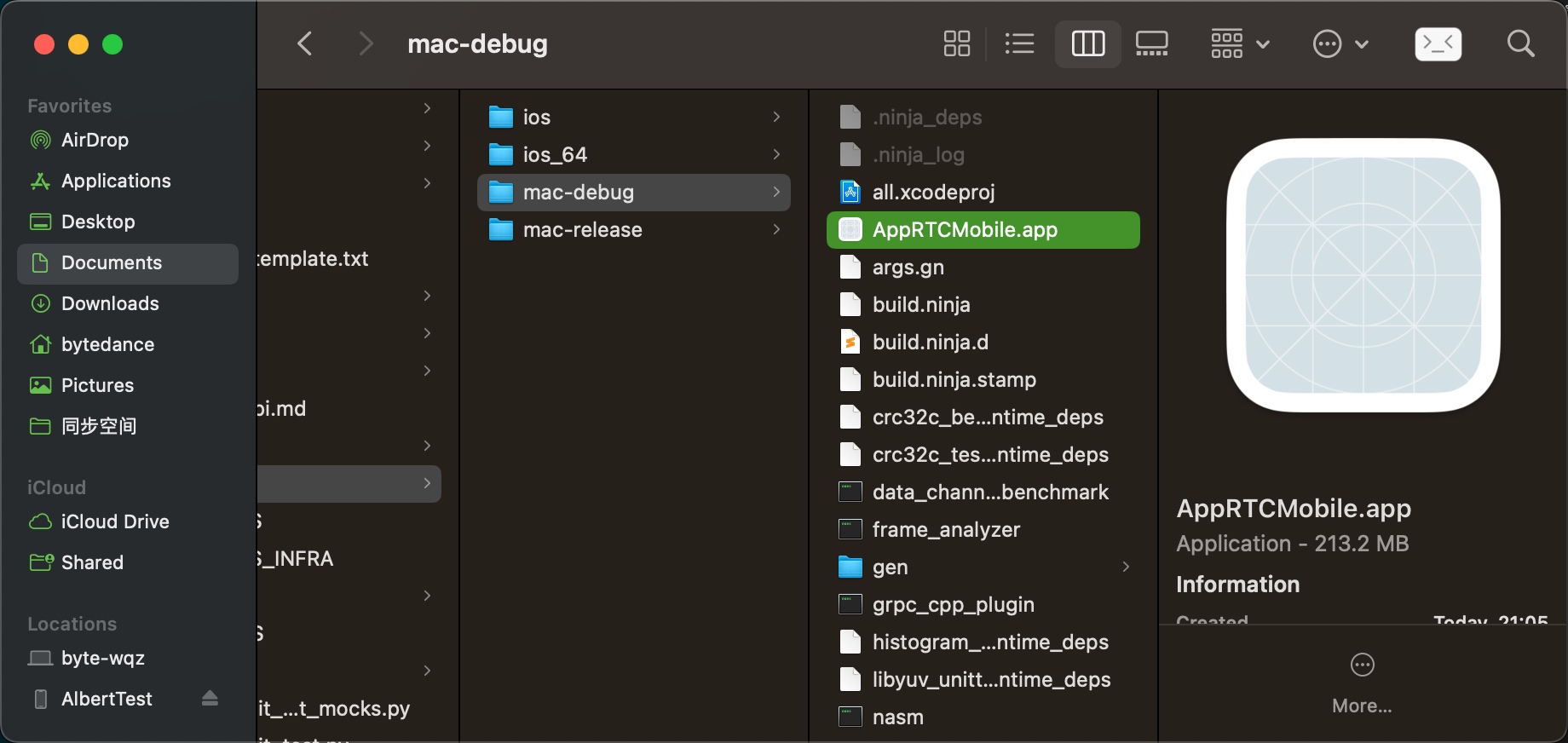Switch to icon grid view
The width and height of the screenshot is (1568, 743).
tap(956, 43)
